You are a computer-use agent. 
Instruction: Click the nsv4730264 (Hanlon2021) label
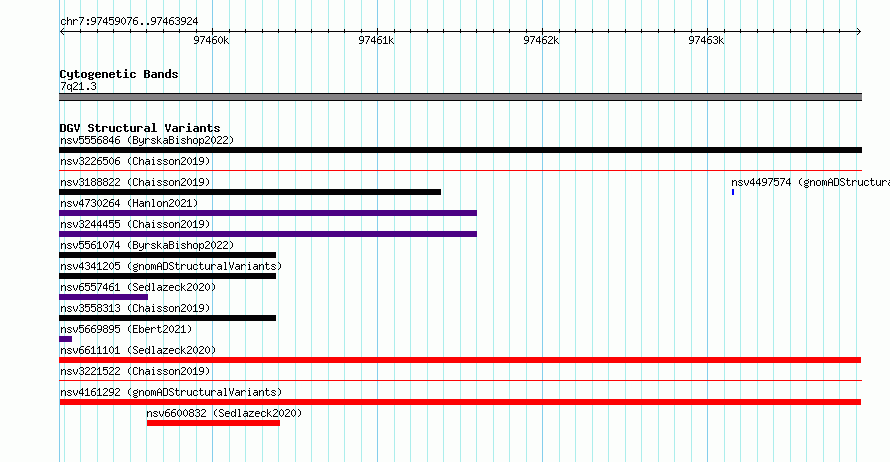[x=129, y=203]
